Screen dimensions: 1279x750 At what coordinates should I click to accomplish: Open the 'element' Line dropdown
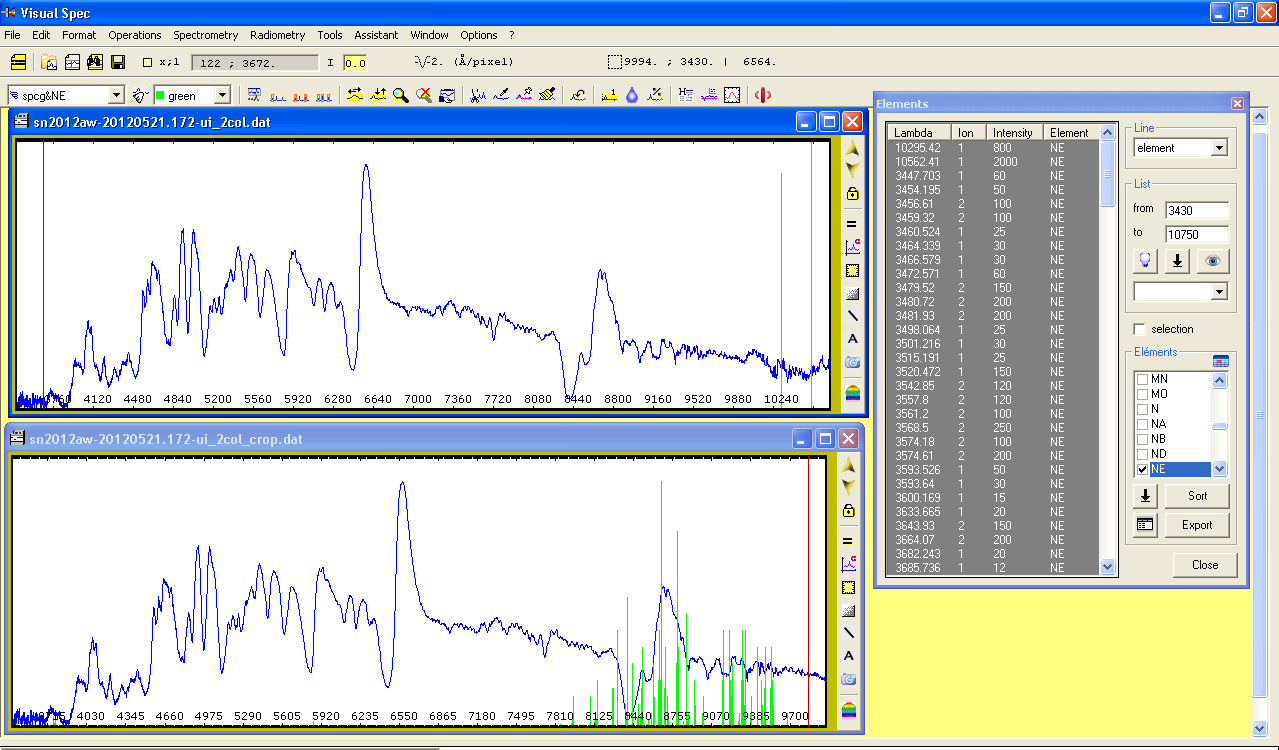(x=1218, y=148)
